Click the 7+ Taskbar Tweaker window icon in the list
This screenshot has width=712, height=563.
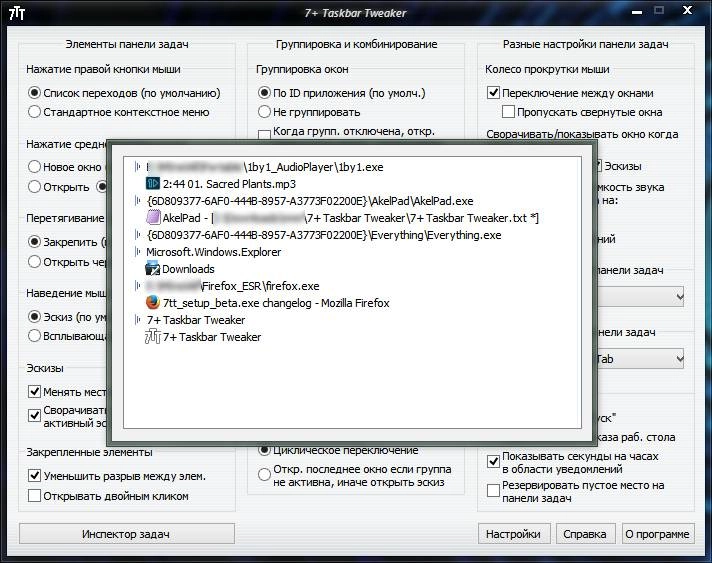point(153,336)
